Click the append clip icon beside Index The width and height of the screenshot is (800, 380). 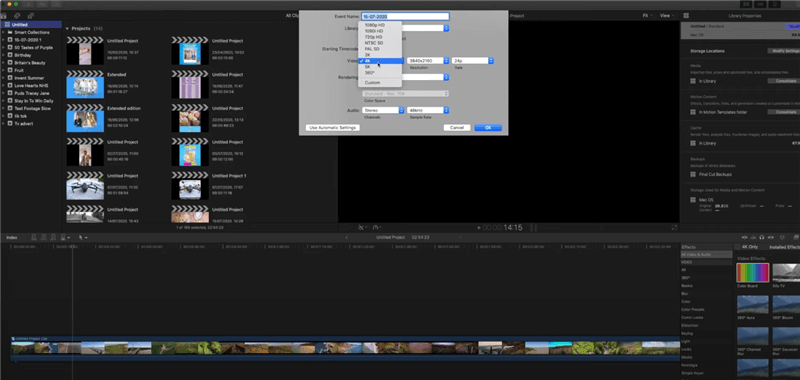53,238
